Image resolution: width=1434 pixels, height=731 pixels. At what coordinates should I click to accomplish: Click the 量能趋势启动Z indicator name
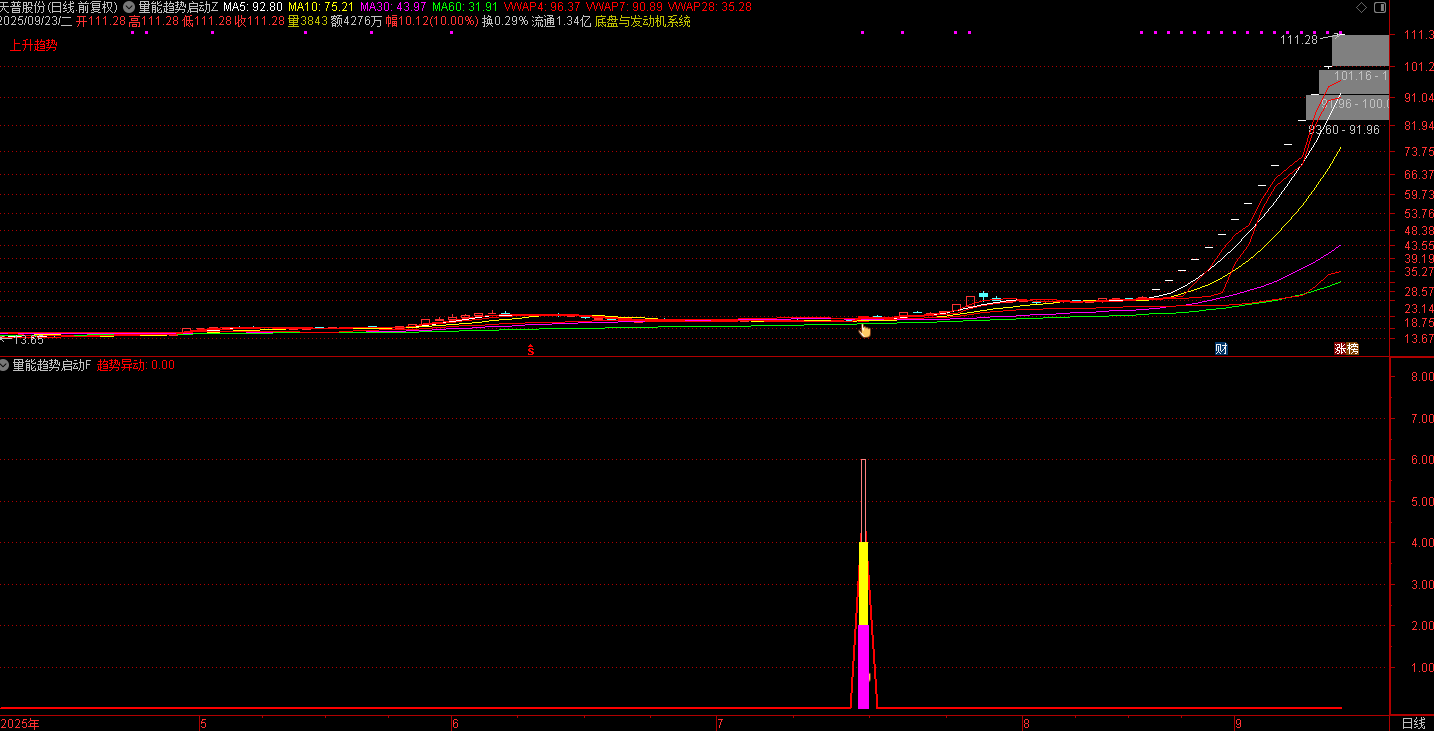[178, 7]
